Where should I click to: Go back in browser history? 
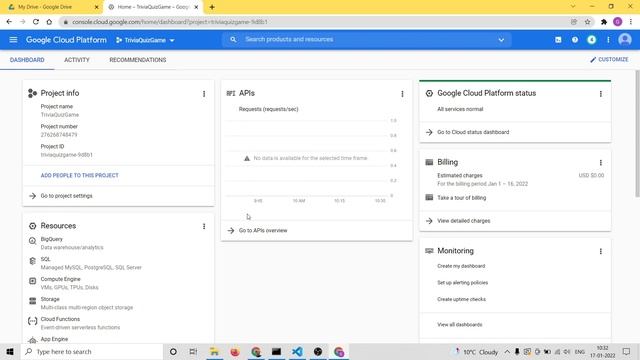coord(9,22)
